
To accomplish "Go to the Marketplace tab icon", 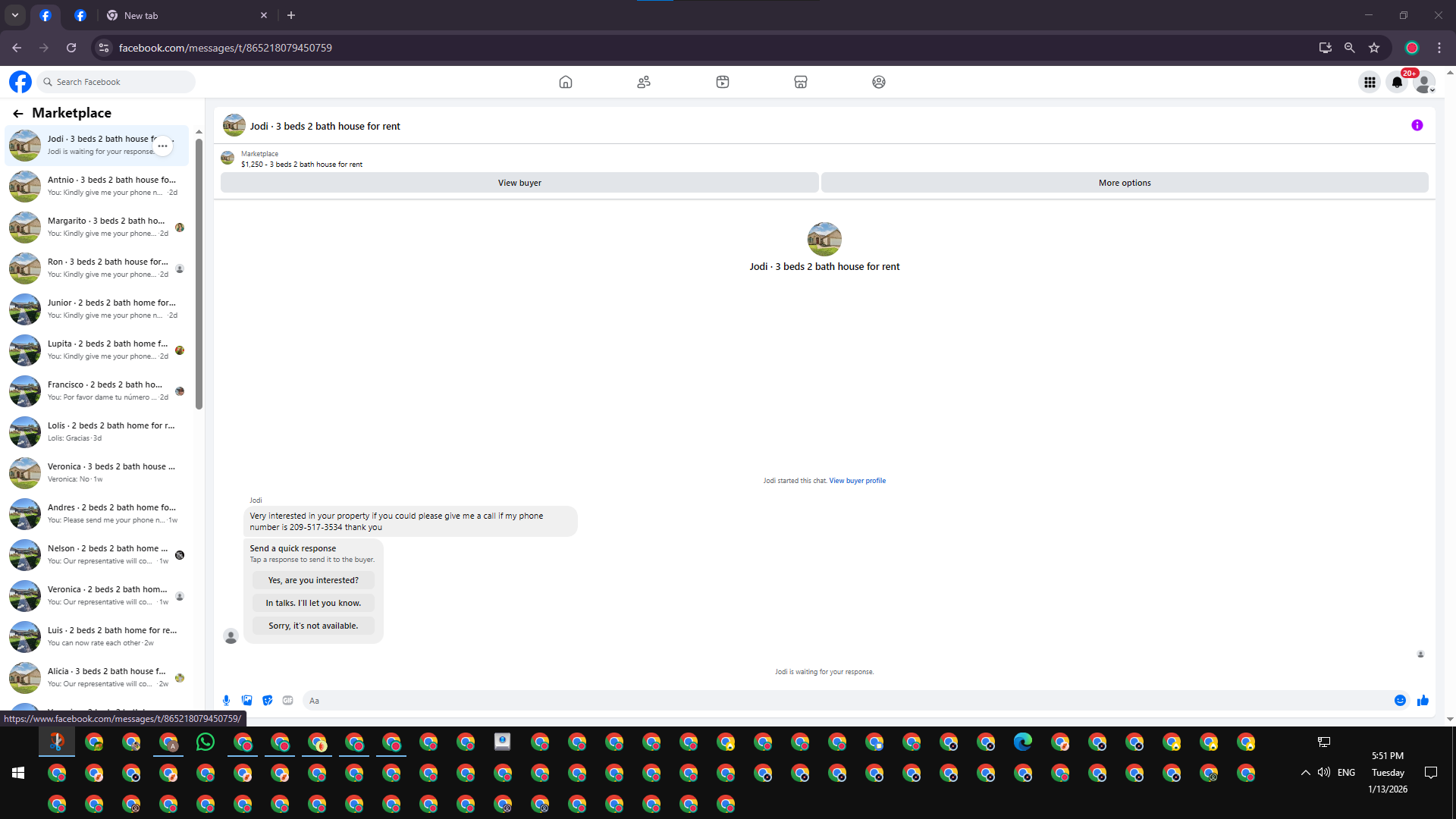I will 800,82.
